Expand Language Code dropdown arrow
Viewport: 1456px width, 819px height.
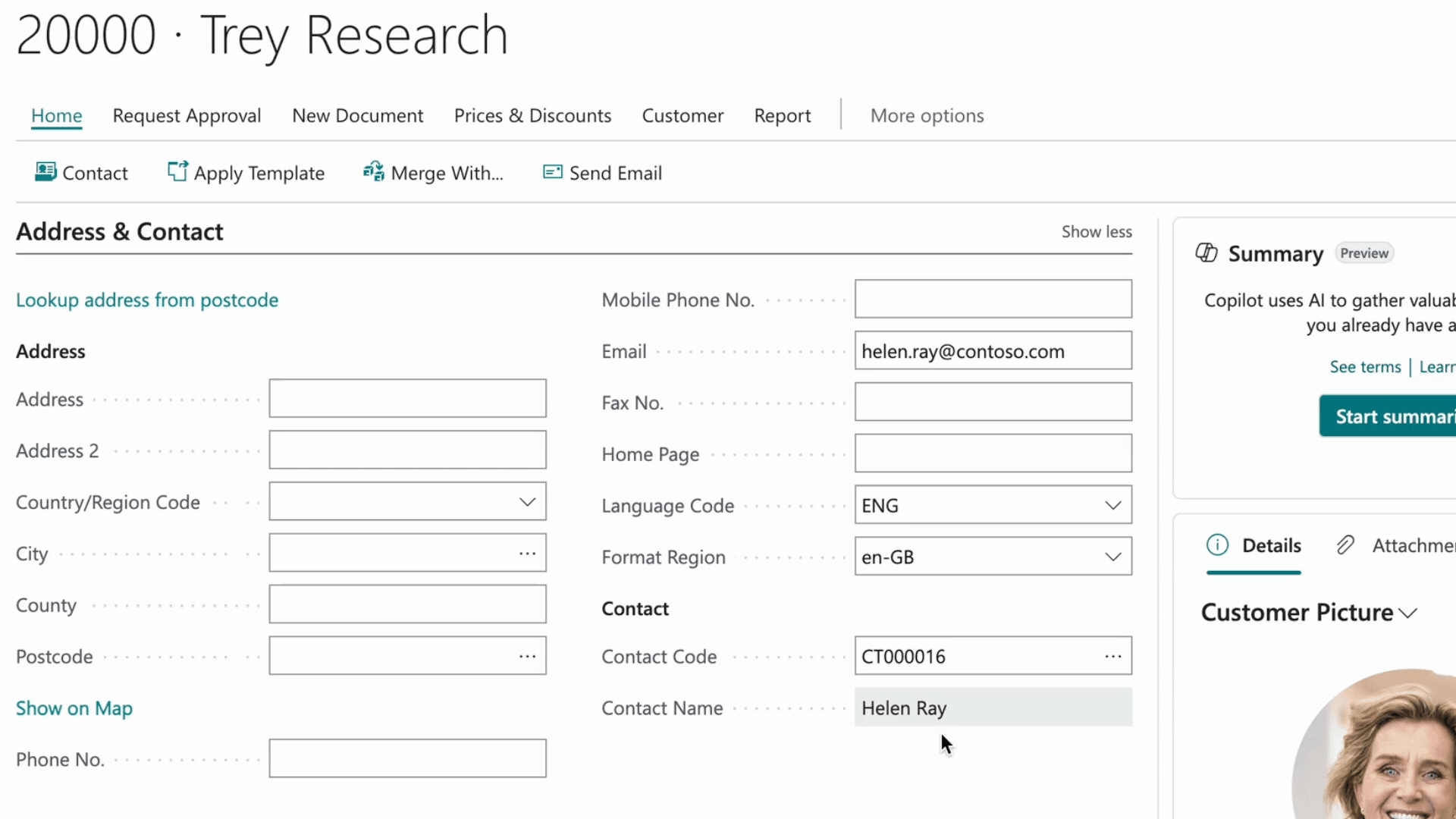(1113, 505)
